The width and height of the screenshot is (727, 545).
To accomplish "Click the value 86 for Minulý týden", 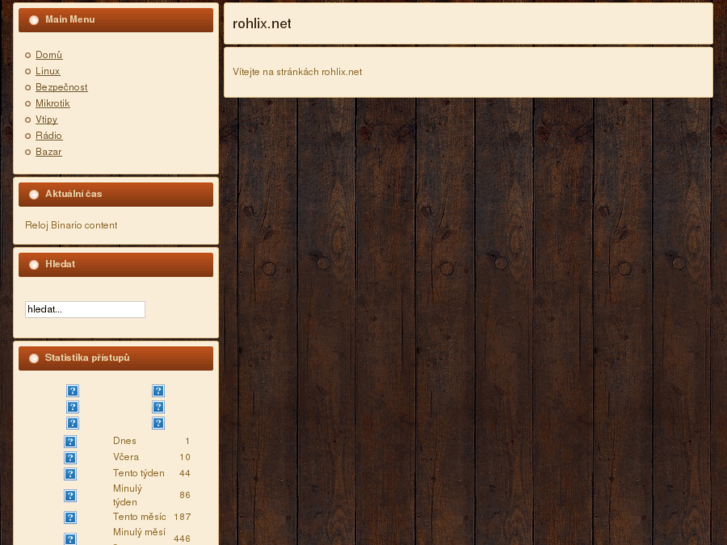I will point(185,495).
